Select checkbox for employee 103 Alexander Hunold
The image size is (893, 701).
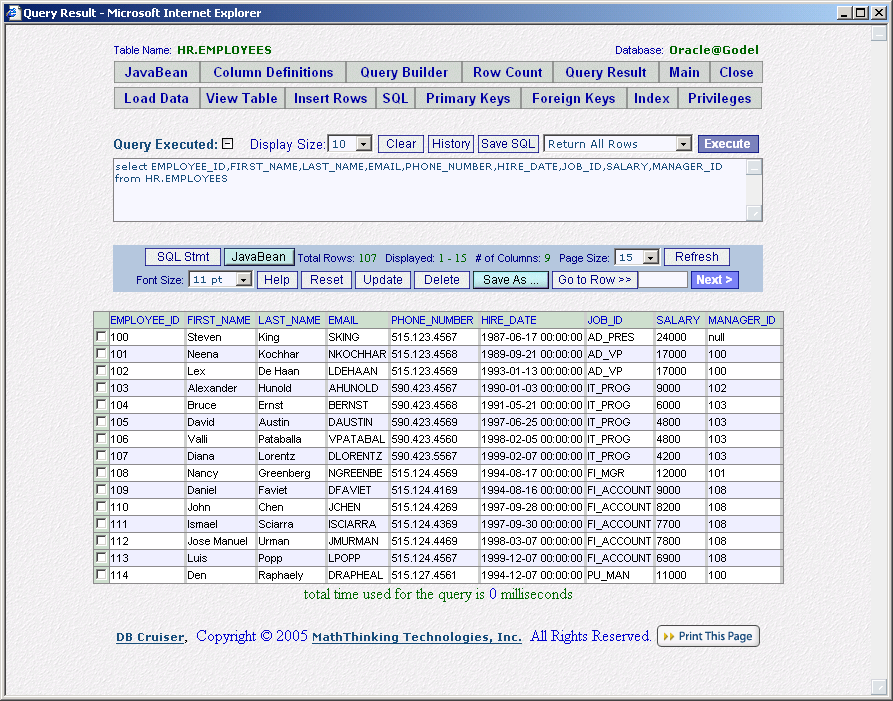(x=101, y=388)
